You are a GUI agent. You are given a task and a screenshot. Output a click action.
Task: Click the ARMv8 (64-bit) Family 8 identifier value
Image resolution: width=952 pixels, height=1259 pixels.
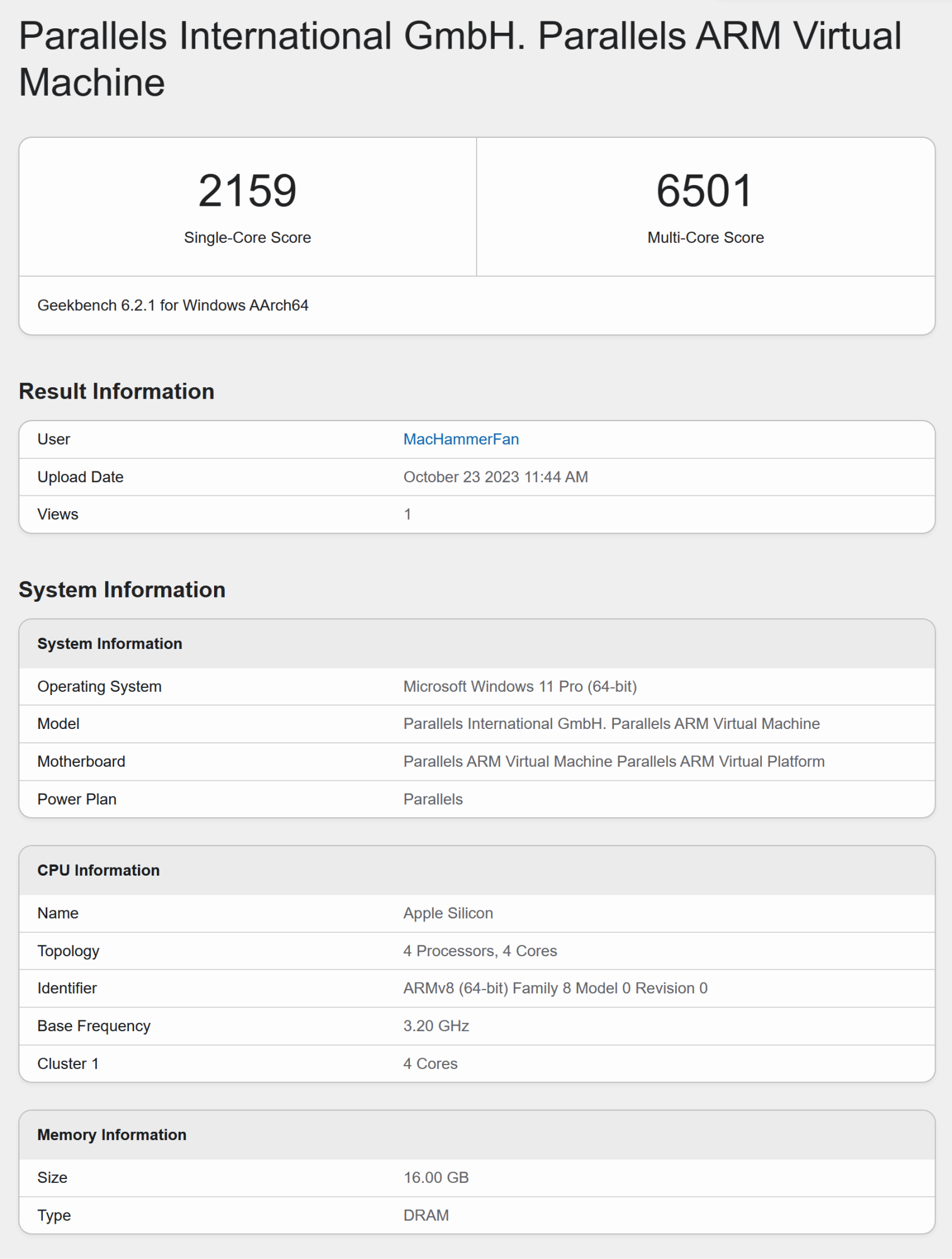555,988
